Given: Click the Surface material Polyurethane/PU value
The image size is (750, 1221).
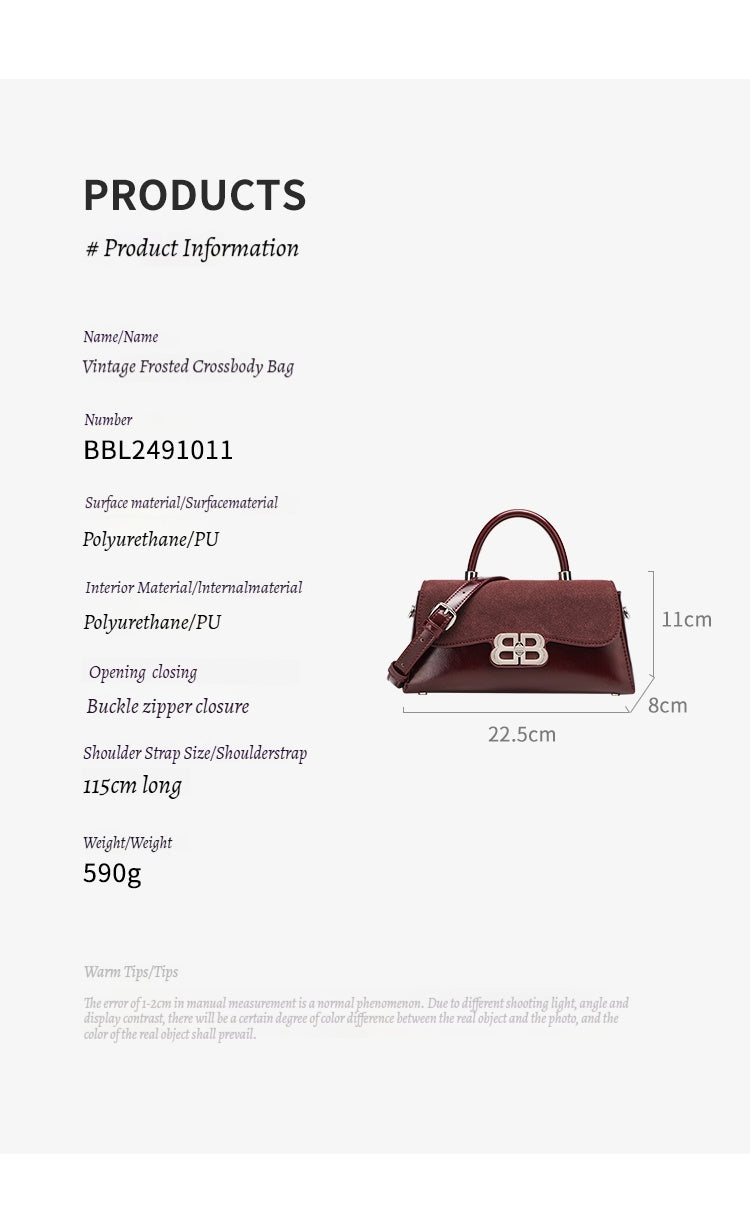Looking at the screenshot, I should pyautogui.click(x=151, y=539).
